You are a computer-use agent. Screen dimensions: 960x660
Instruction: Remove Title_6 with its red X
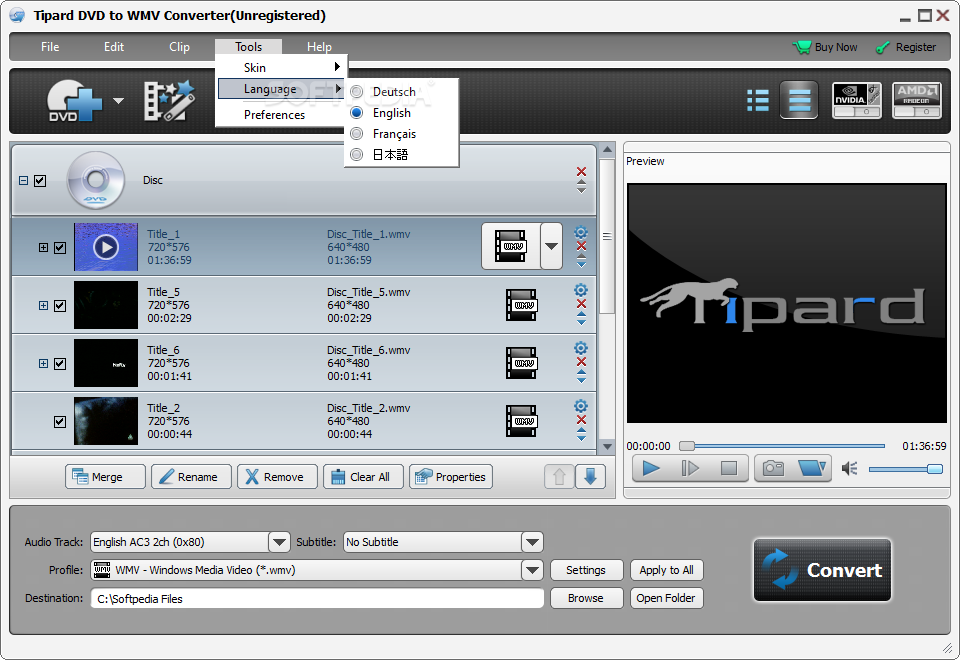[x=581, y=362]
